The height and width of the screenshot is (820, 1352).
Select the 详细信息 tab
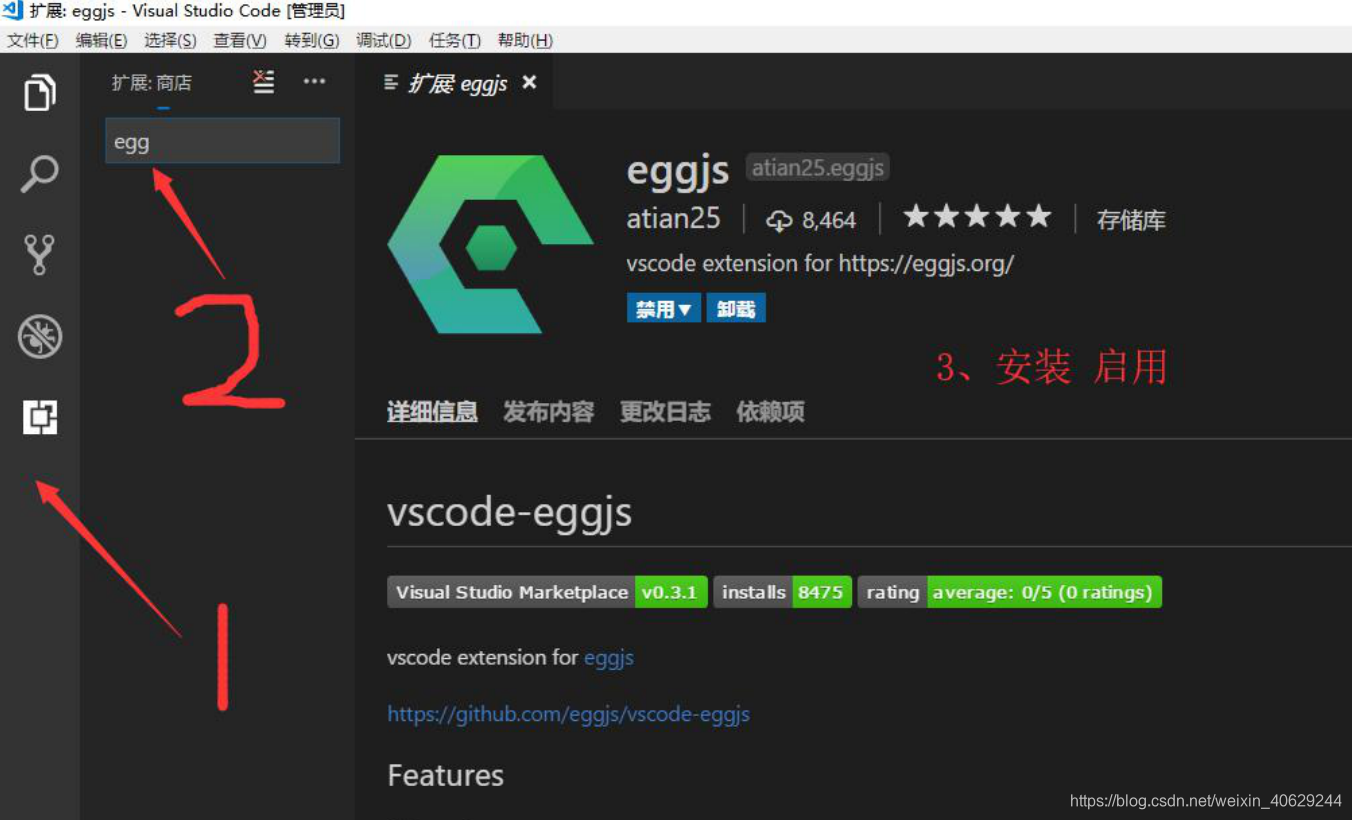[432, 411]
